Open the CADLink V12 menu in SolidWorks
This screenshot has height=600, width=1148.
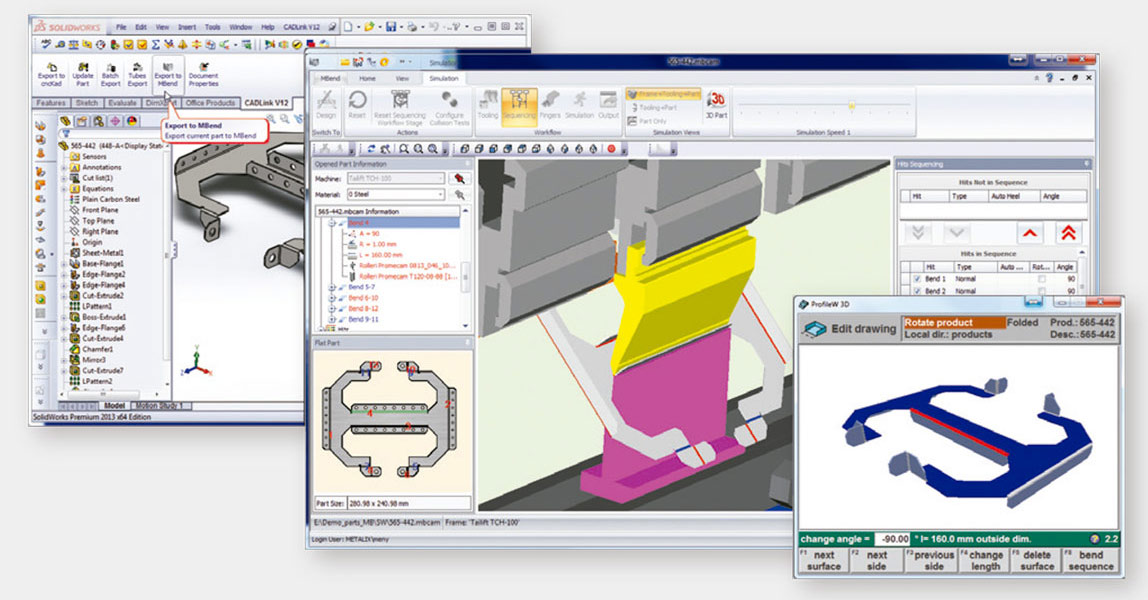point(301,27)
